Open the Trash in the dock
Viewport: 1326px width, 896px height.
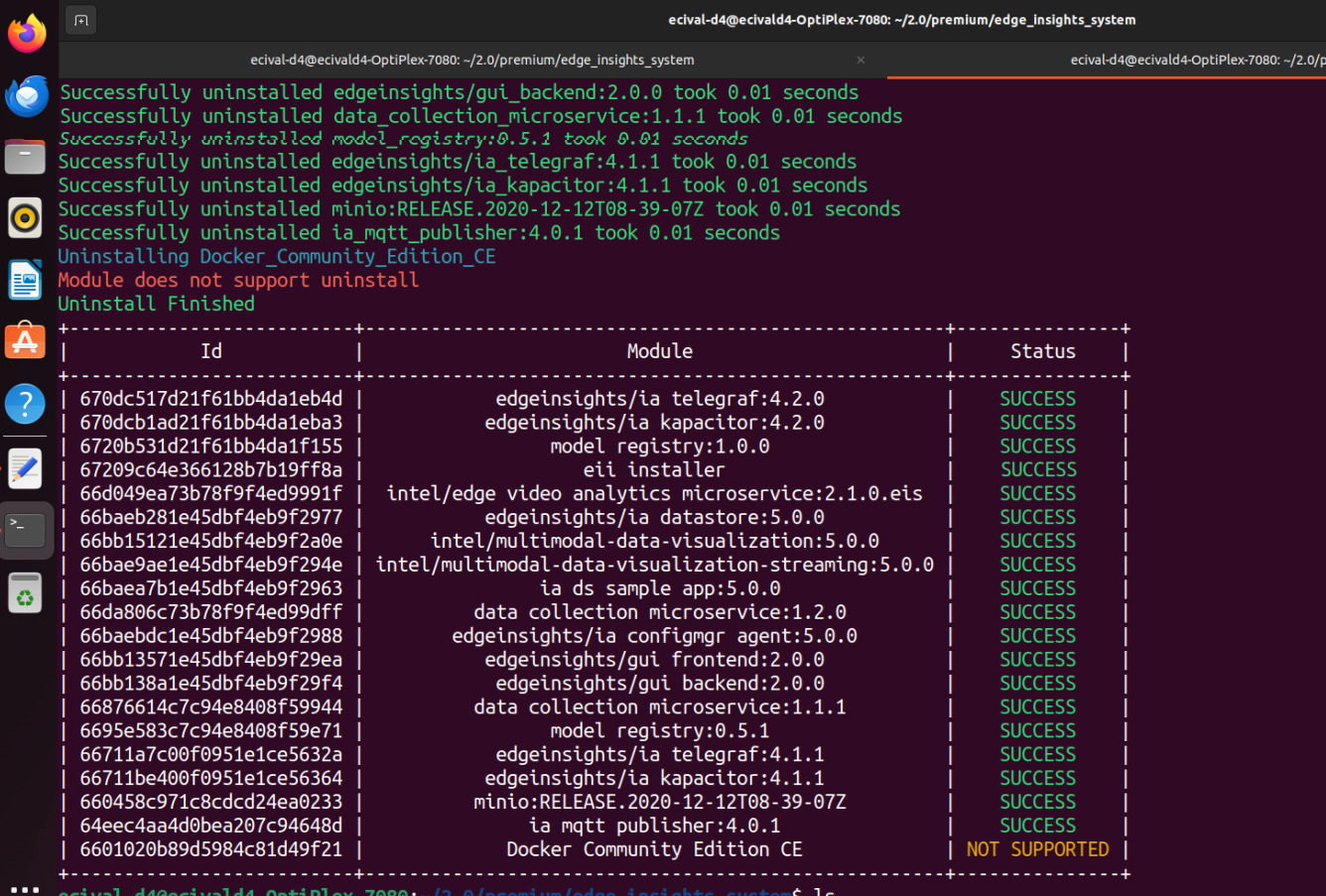click(26, 592)
